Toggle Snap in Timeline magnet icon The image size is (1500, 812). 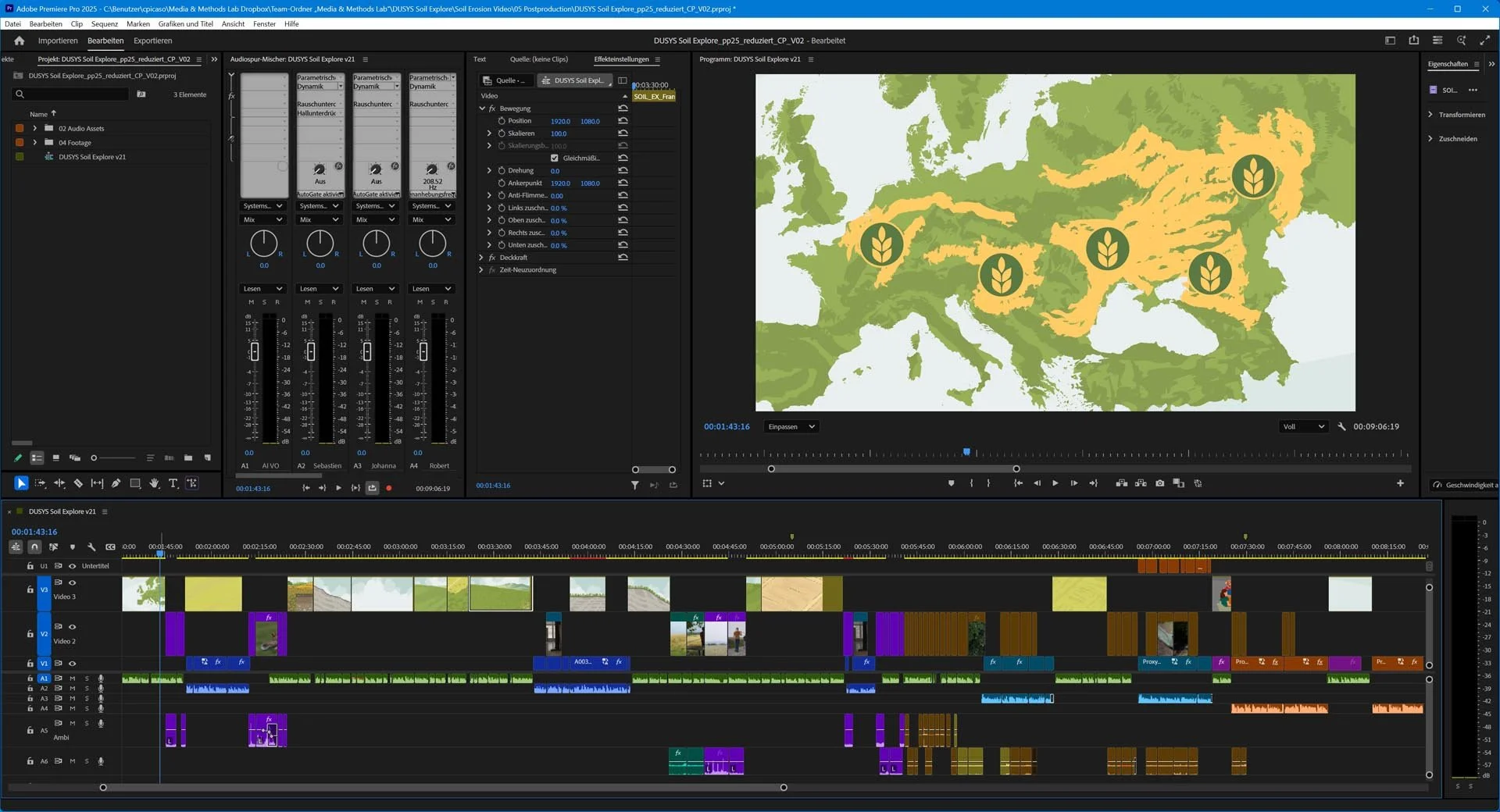(x=34, y=547)
